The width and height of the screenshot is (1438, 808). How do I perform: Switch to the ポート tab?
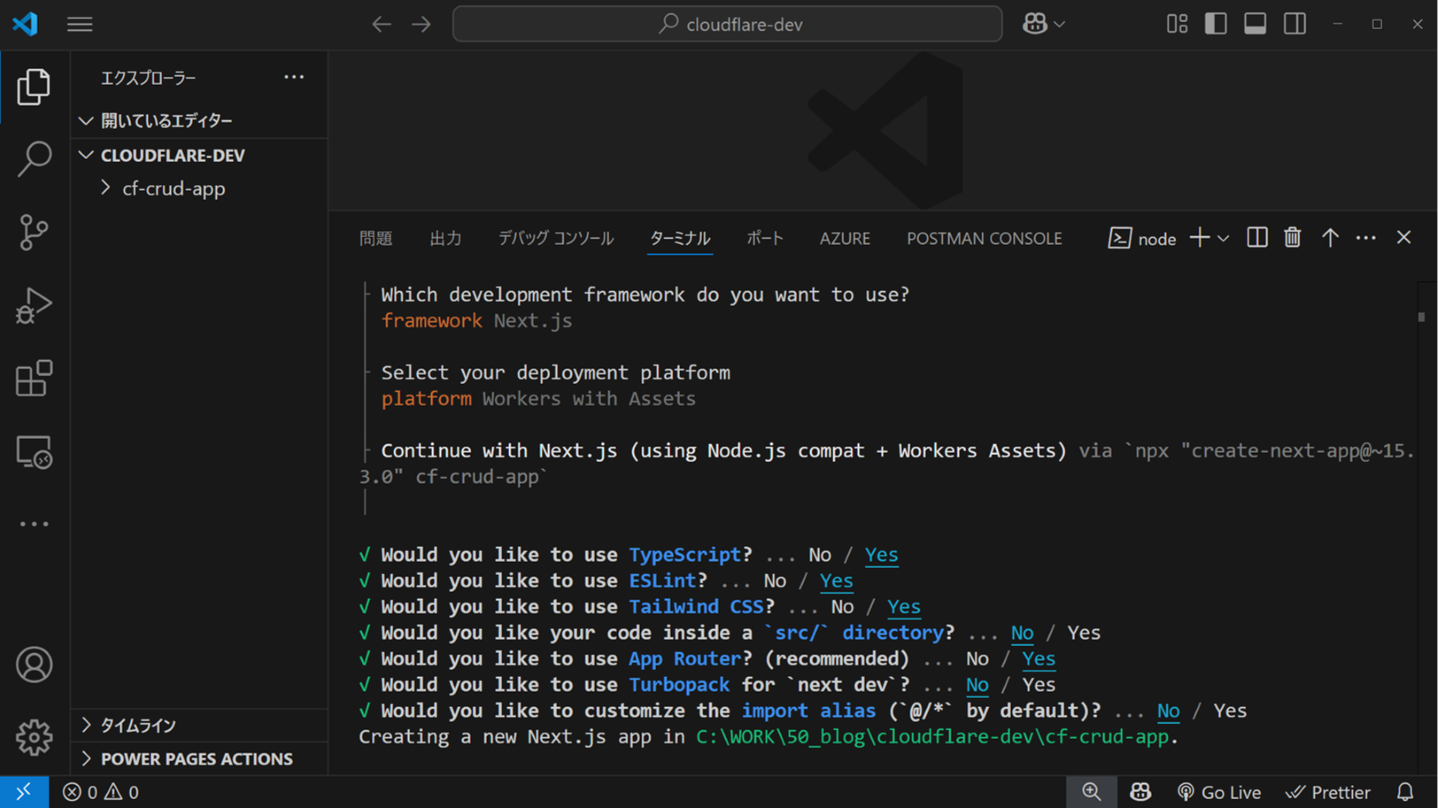coord(765,238)
